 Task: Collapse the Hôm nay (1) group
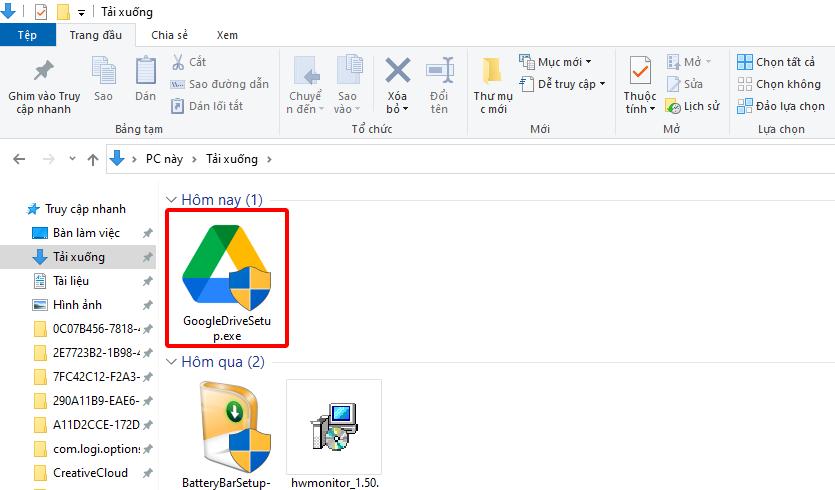tap(171, 200)
